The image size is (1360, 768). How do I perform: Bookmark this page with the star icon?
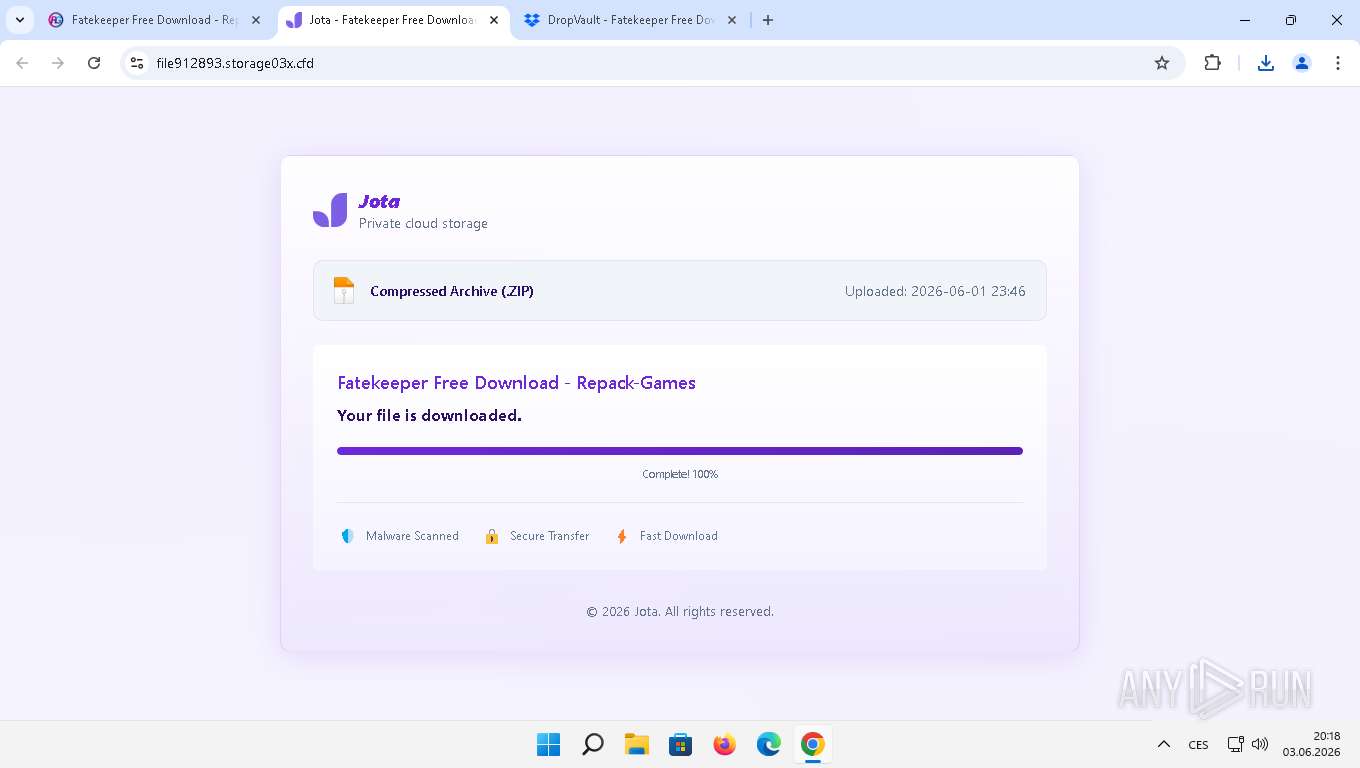click(1162, 63)
